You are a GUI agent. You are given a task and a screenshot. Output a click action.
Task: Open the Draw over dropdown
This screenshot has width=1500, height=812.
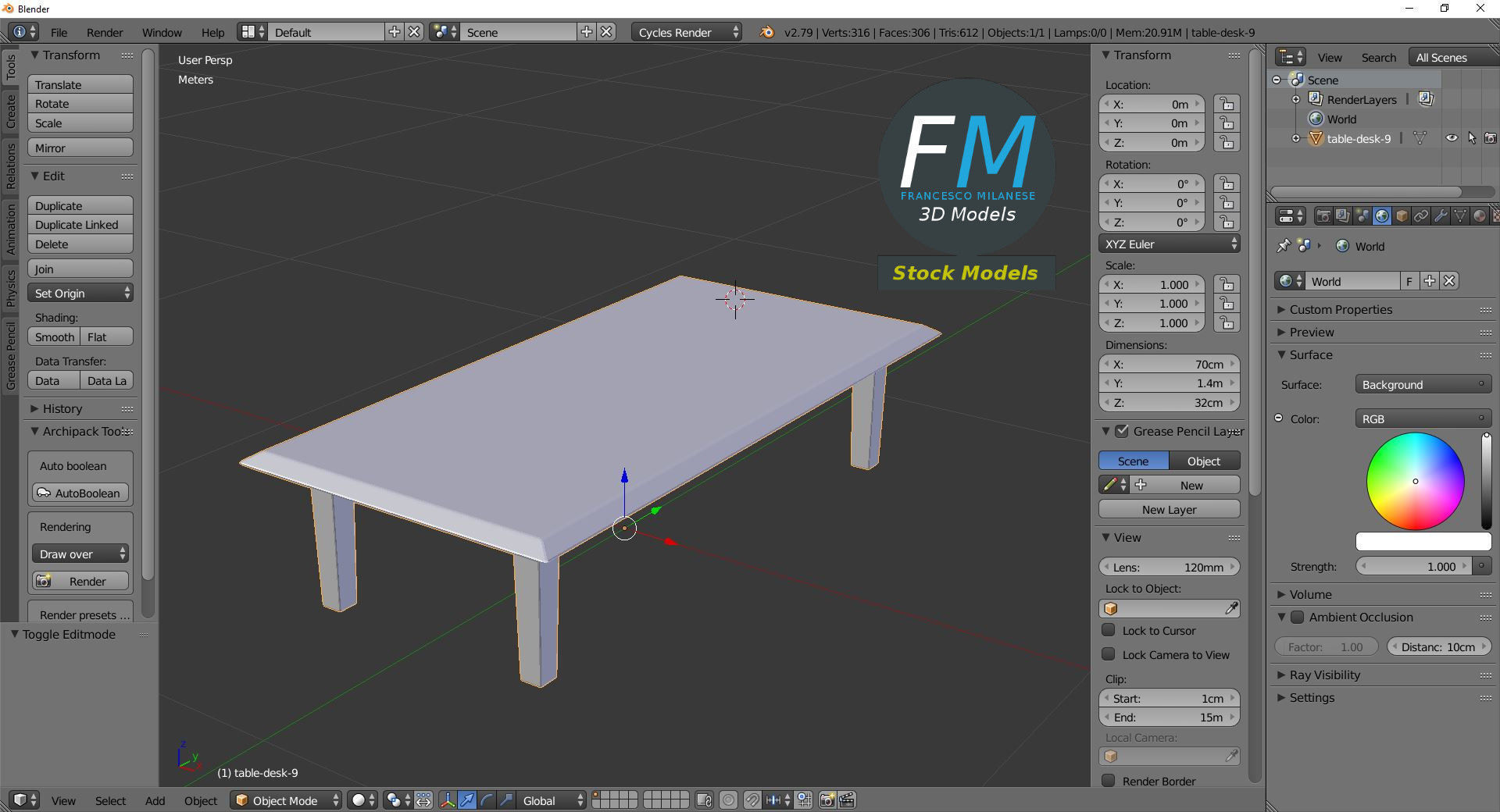[x=80, y=554]
